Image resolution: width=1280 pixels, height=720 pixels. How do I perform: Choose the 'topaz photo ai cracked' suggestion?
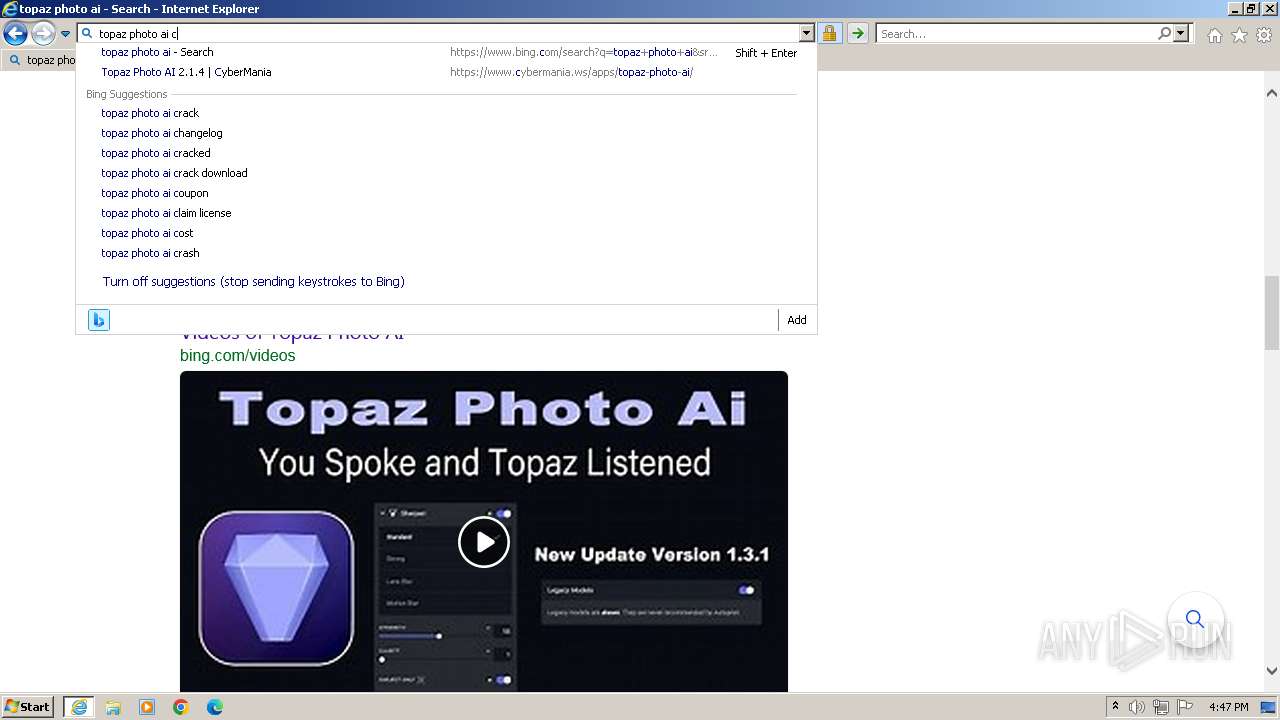pyautogui.click(x=156, y=153)
